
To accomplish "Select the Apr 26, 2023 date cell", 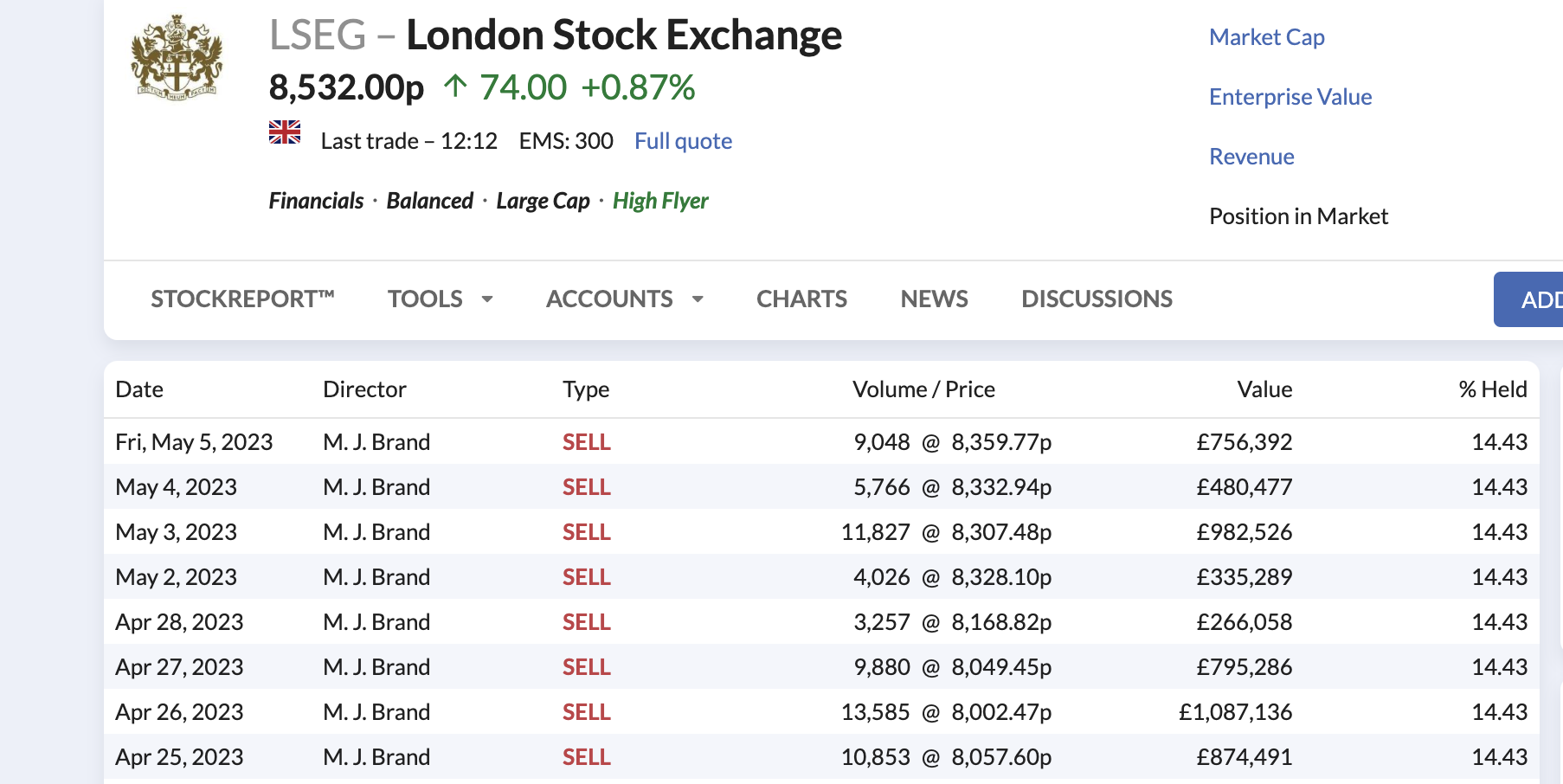I will (179, 712).
